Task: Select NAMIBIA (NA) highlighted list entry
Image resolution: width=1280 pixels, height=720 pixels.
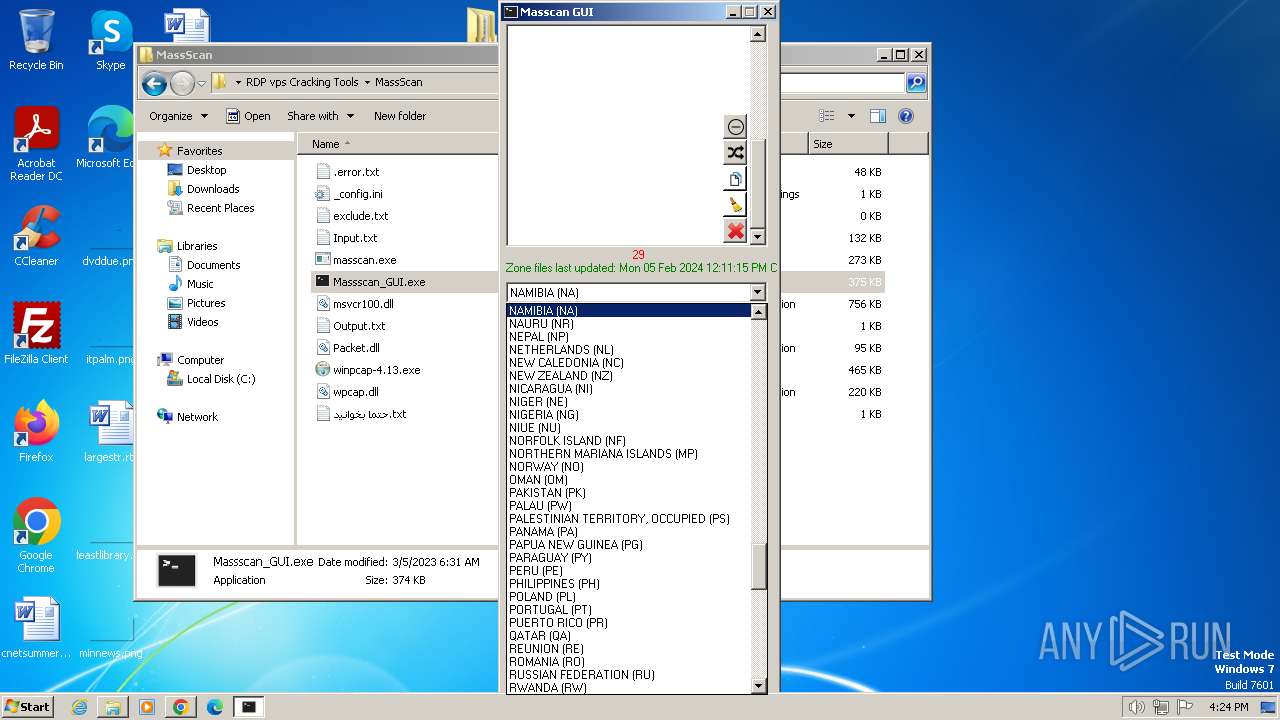Action: (x=628, y=310)
